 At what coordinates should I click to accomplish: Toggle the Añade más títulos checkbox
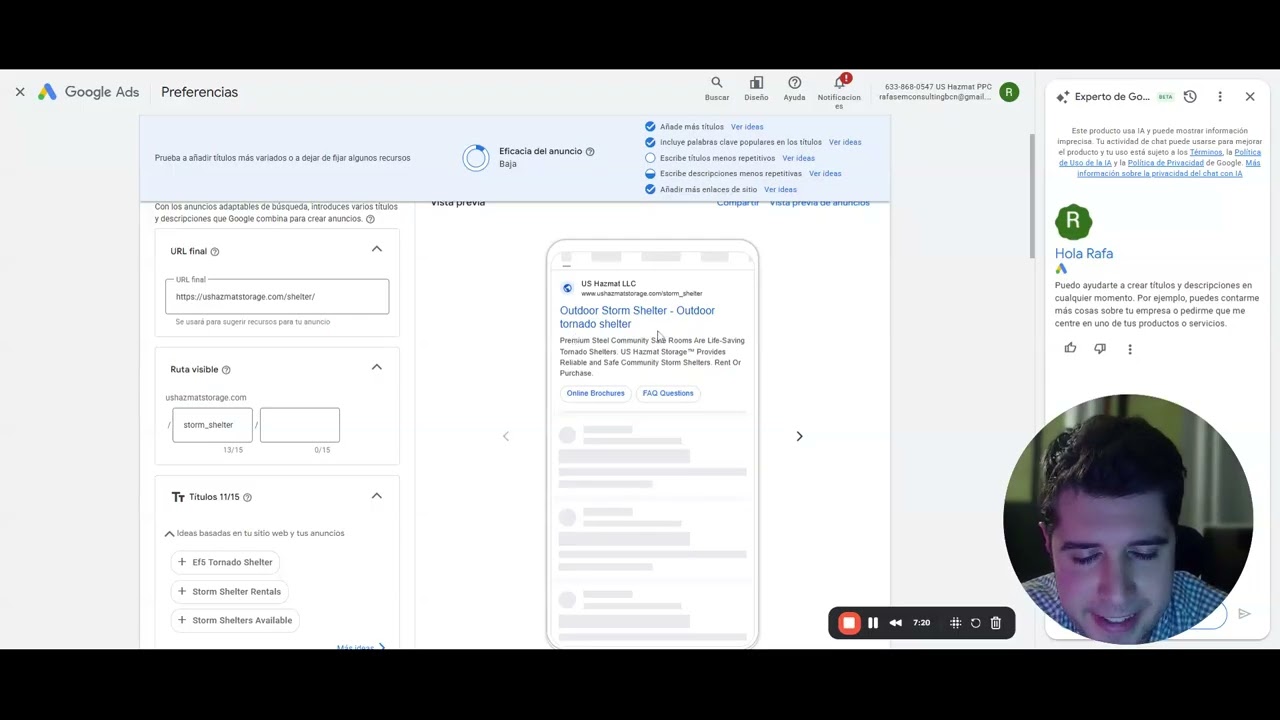(650, 127)
